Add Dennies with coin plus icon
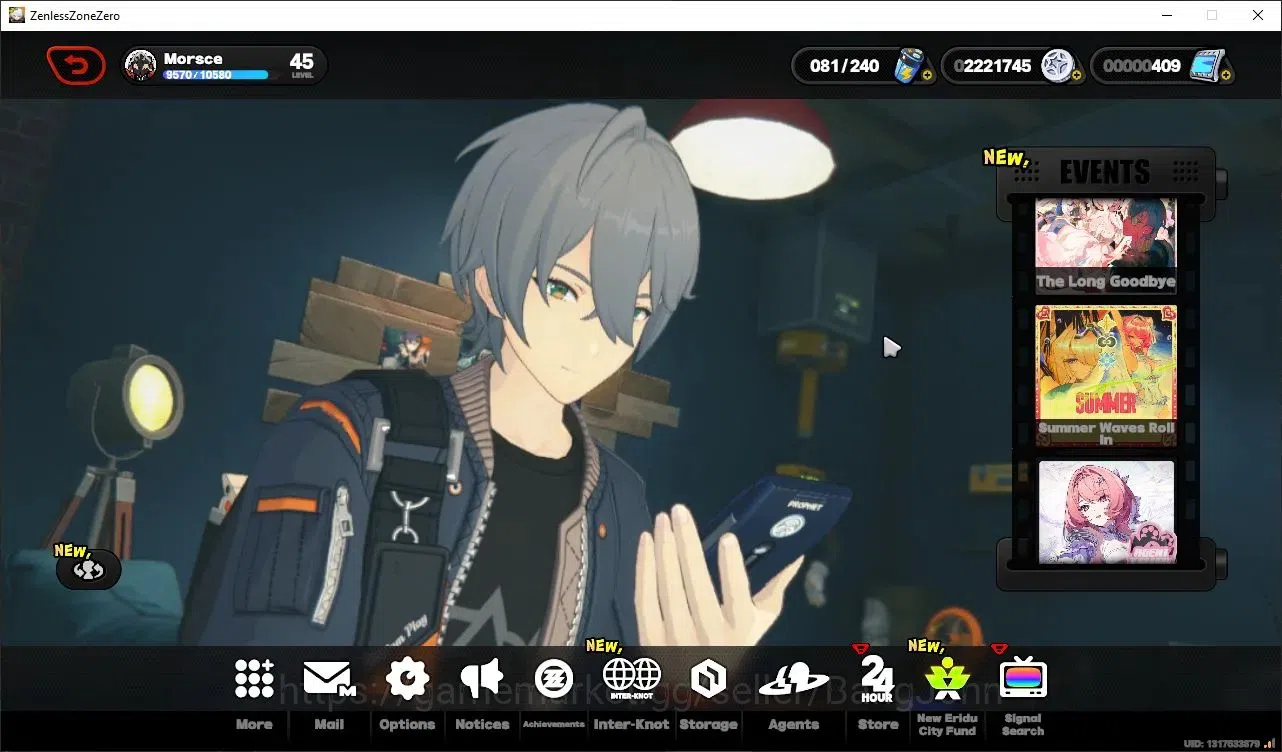Screen dimensions: 1282x752 (x=1076, y=75)
